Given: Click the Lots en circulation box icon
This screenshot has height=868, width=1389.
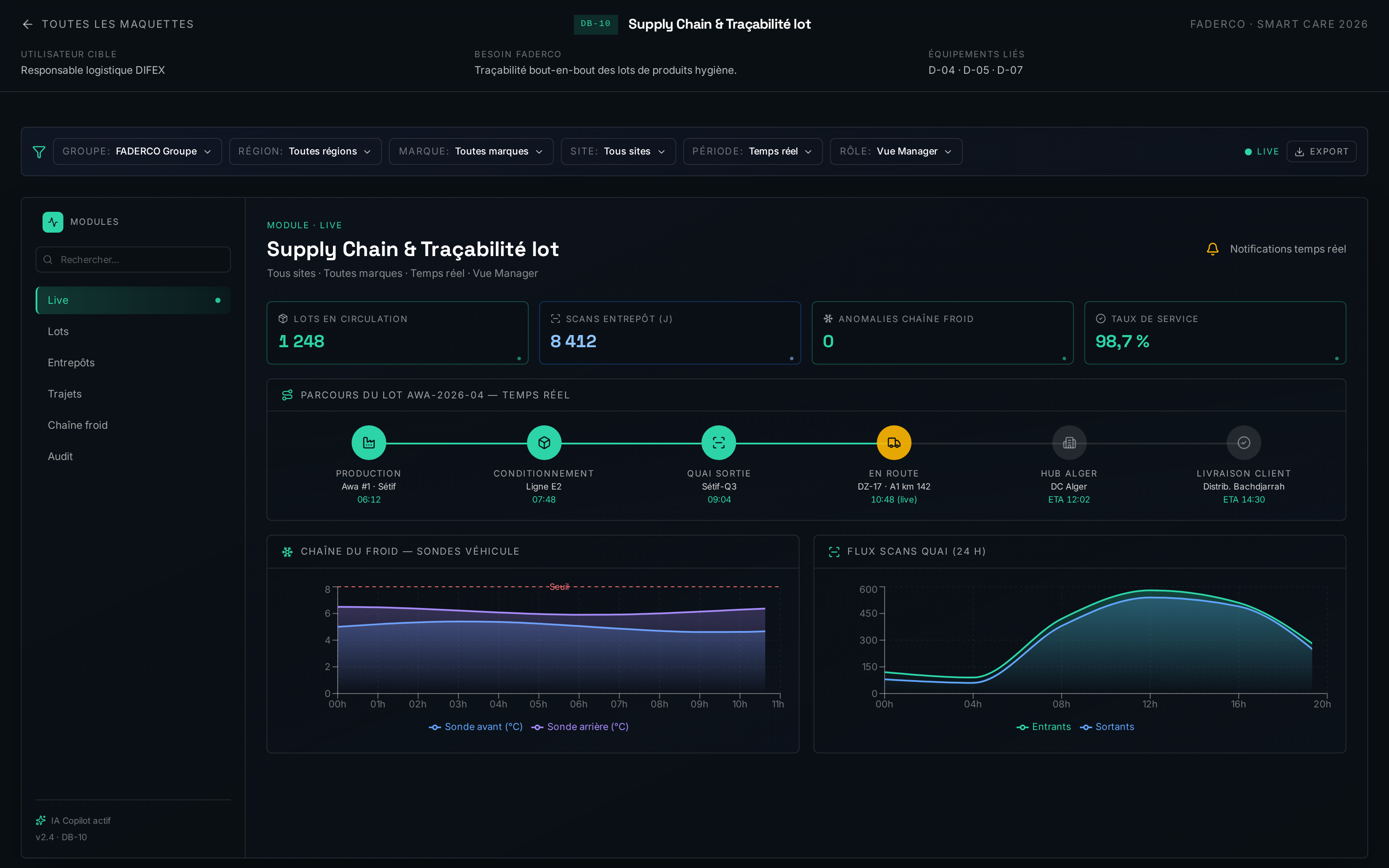Looking at the screenshot, I should coord(283,319).
